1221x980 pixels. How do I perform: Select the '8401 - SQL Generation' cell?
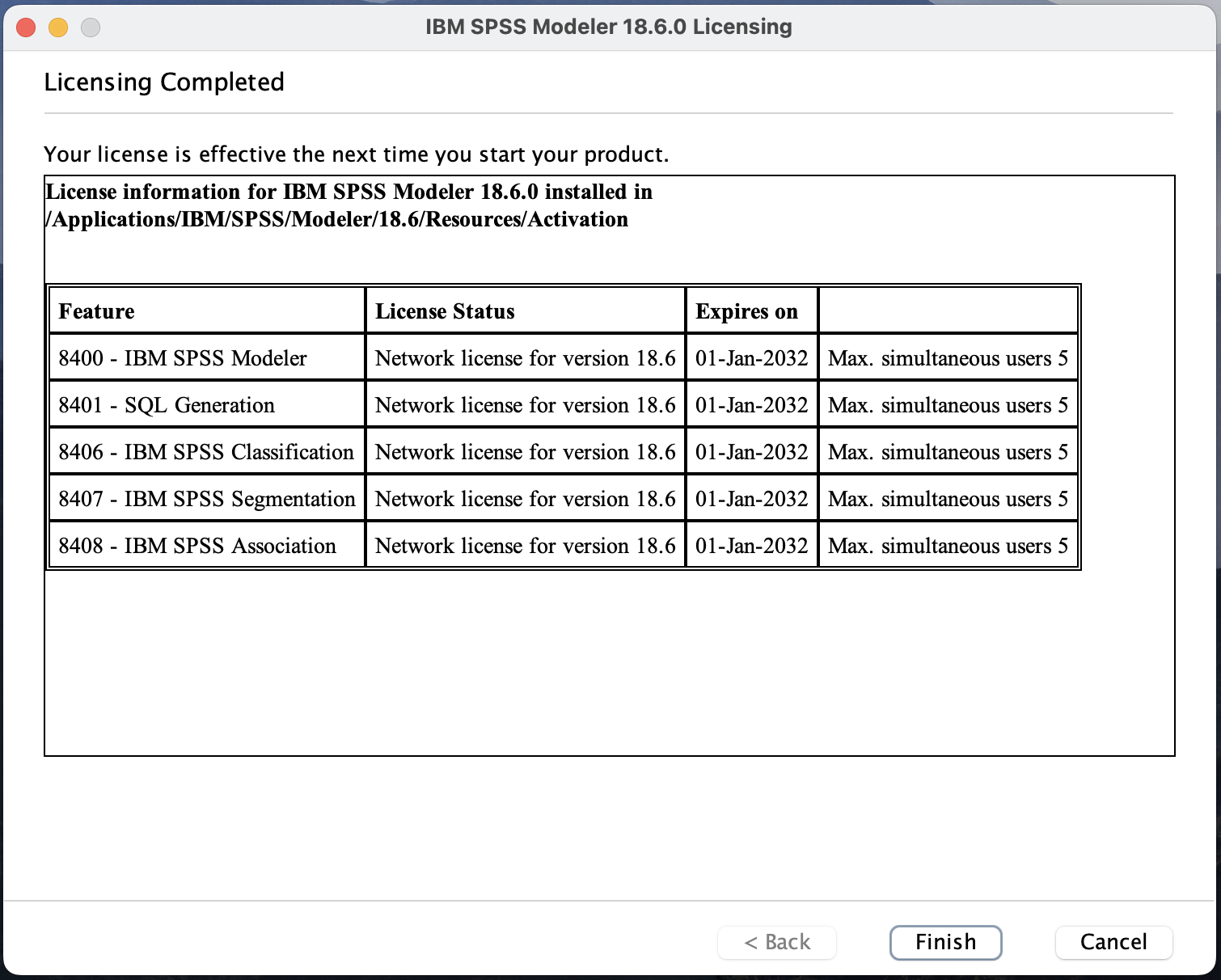(207, 405)
